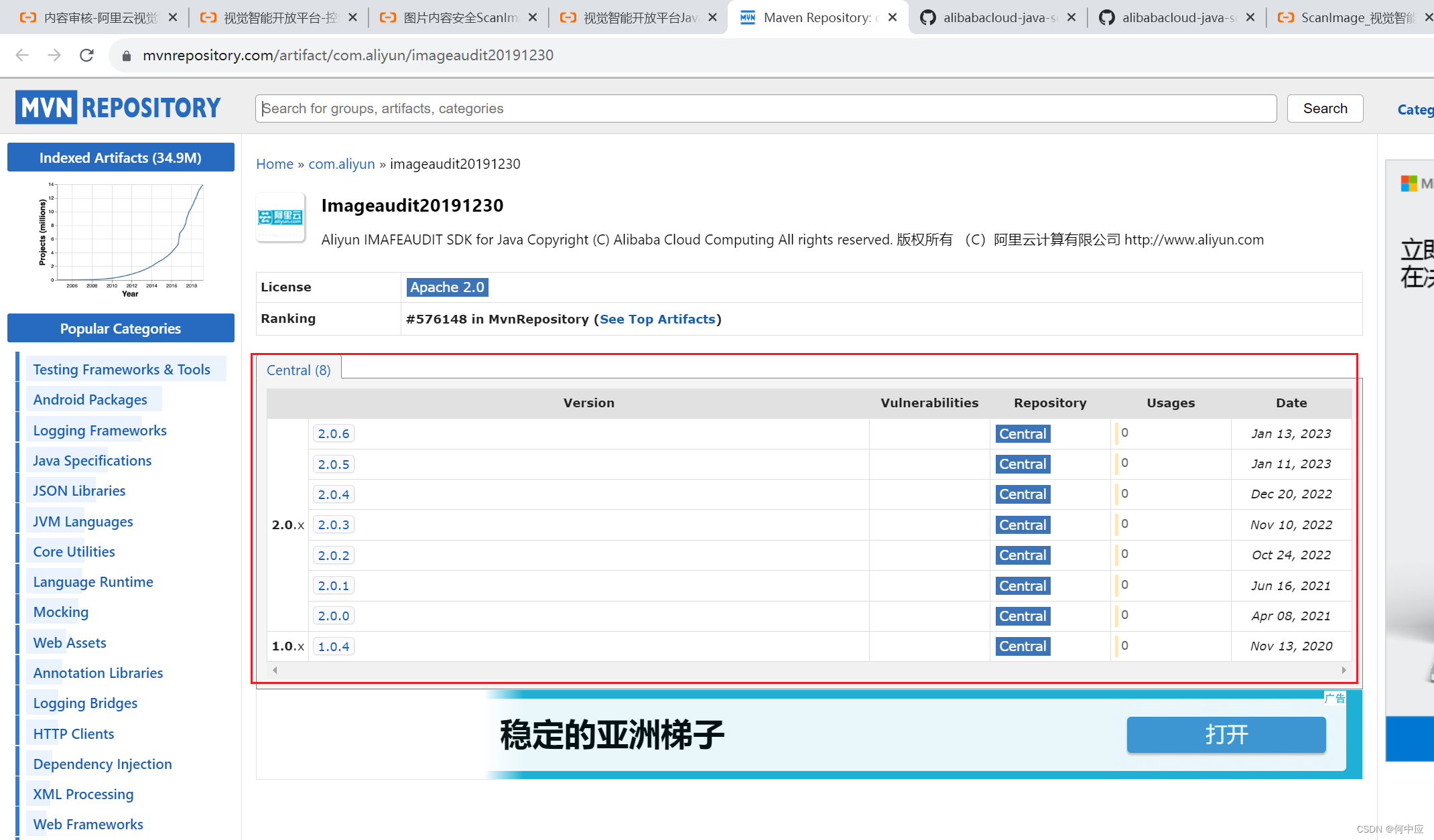Click the address bar lock icon
This screenshot has height=840, width=1434.
tap(127, 56)
